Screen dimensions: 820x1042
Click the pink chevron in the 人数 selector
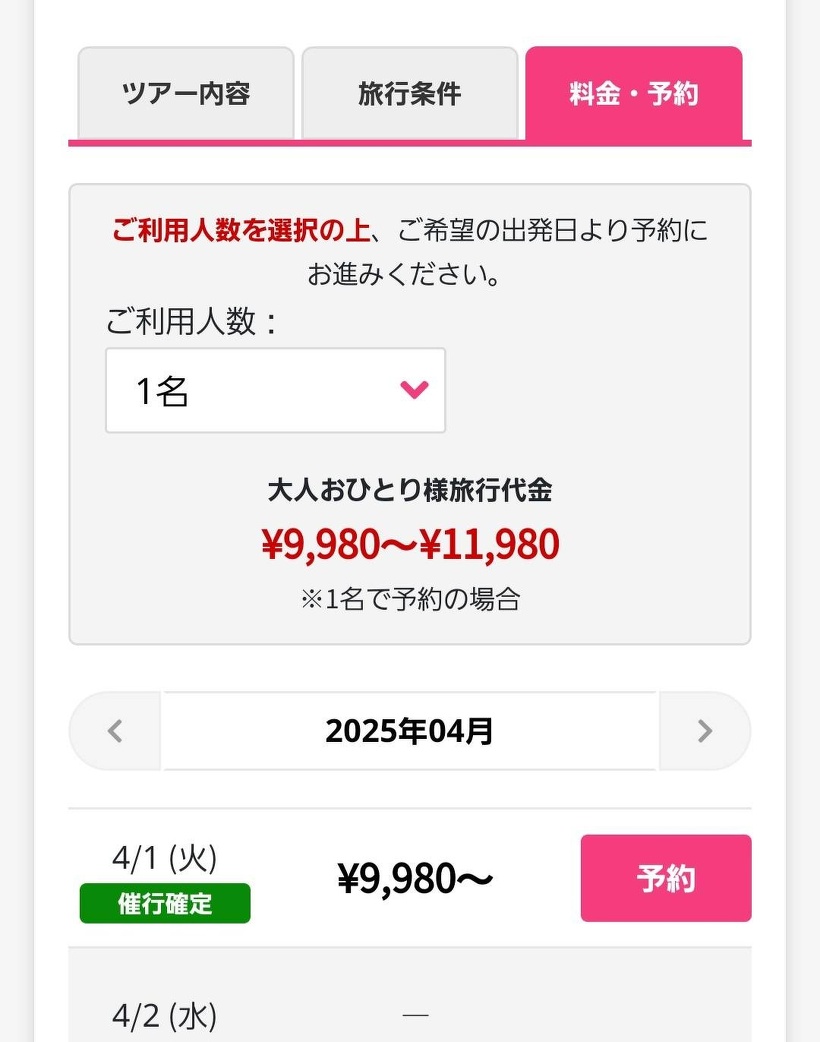coord(414,390)
